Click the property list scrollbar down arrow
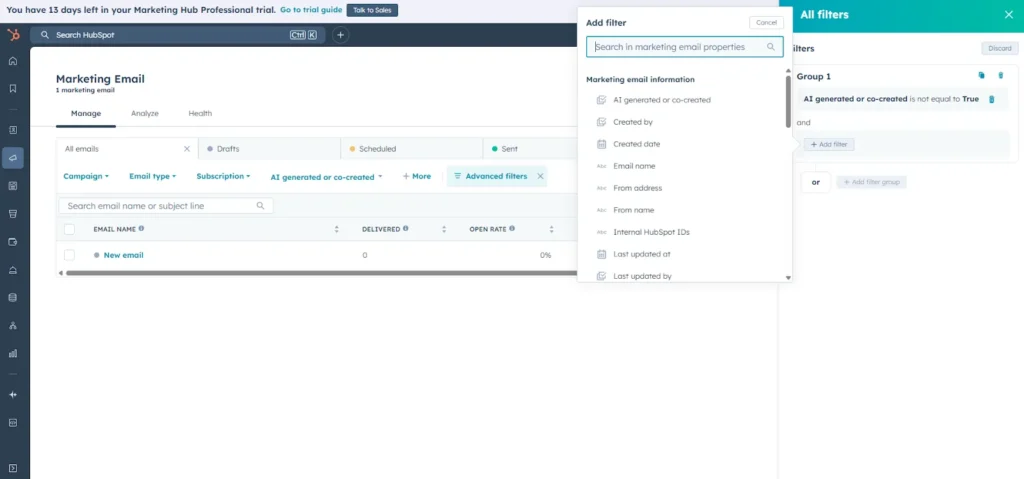This screenshot has width=1024, height=479. click(x=788, y=278)
